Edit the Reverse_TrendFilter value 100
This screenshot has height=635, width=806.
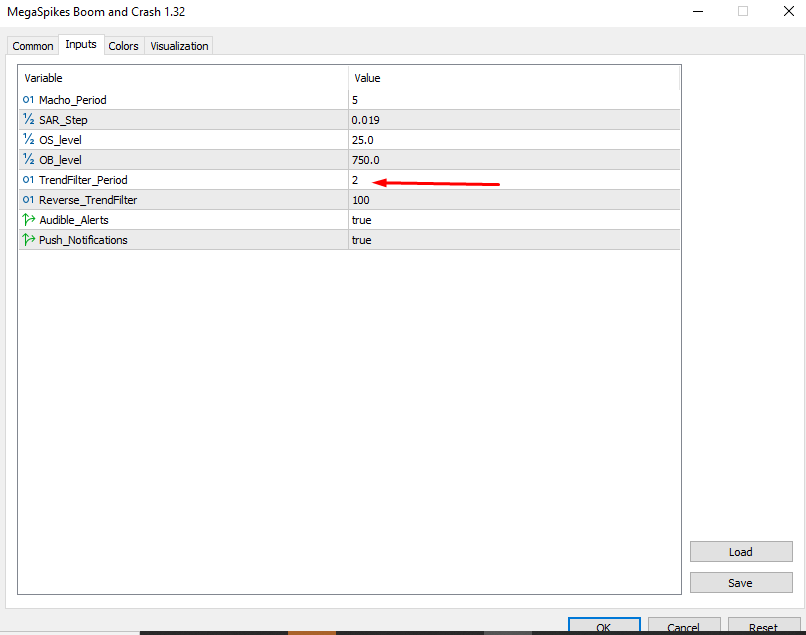(x=514, y=200)
